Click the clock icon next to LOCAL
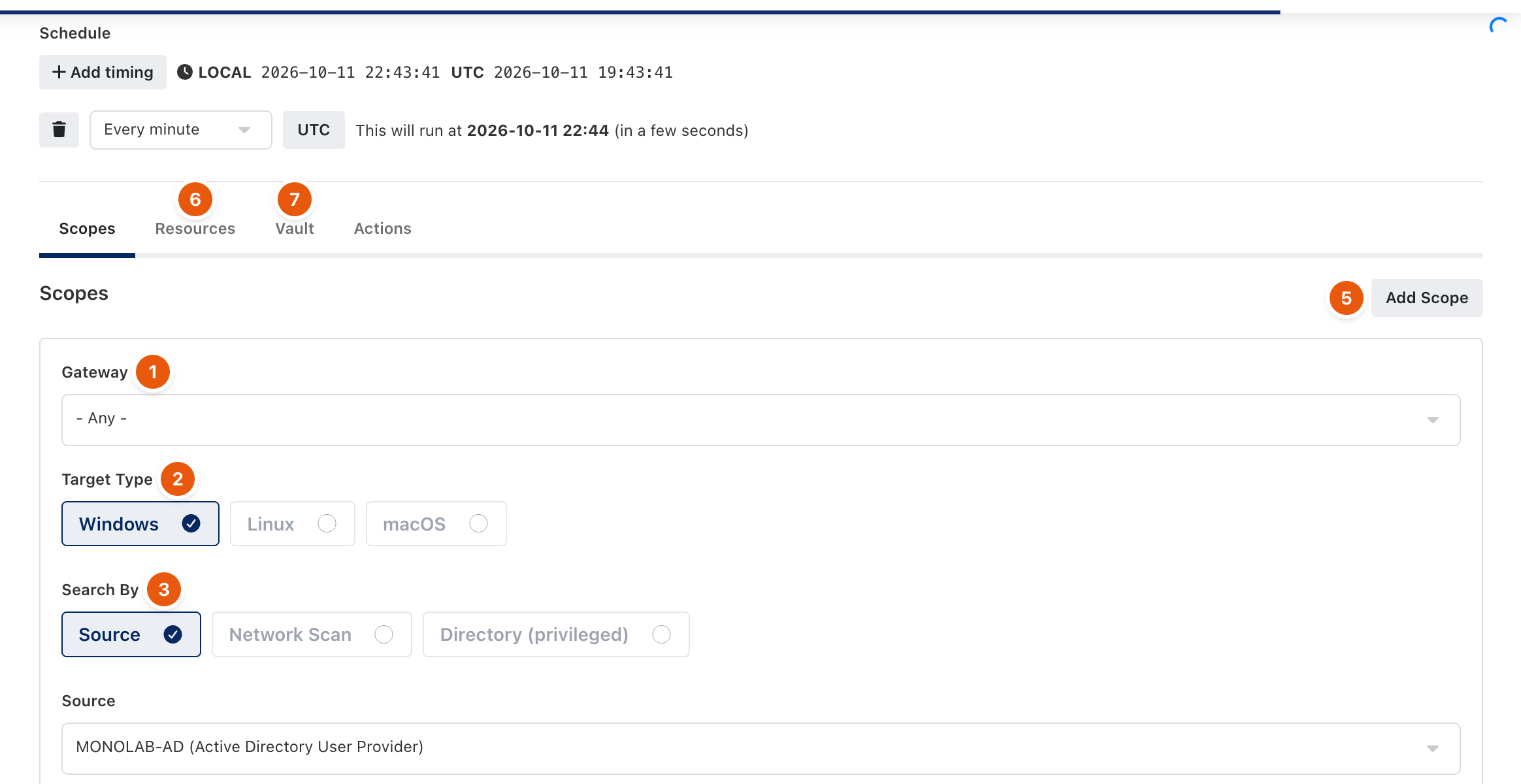The image size is (1521, 784). [x=185, y=72]
